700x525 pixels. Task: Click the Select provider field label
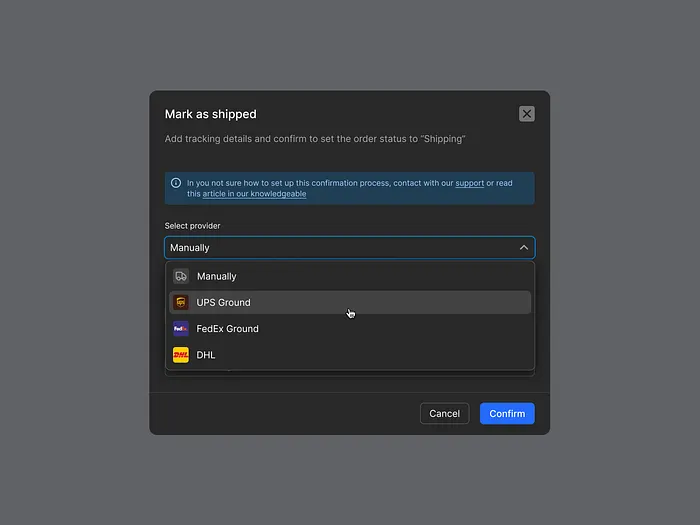click(193, 226)
